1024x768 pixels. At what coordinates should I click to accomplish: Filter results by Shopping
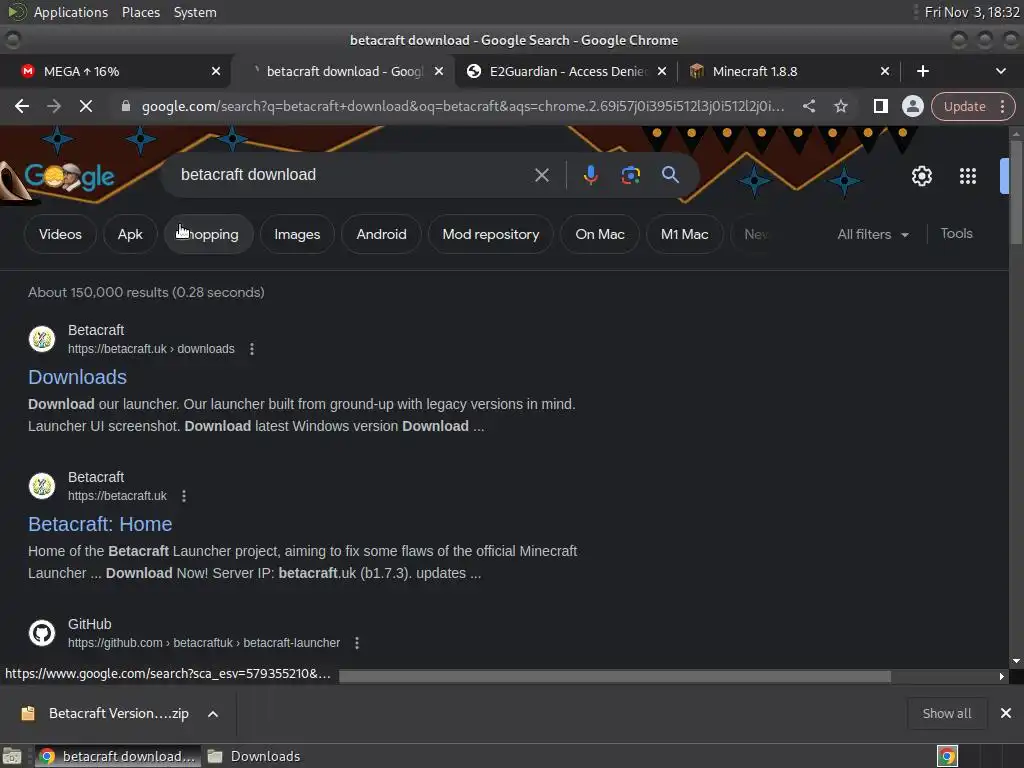(208, 234)
